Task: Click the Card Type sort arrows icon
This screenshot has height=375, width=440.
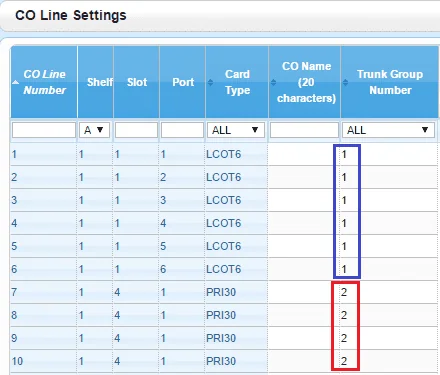Action: [210, 82]
